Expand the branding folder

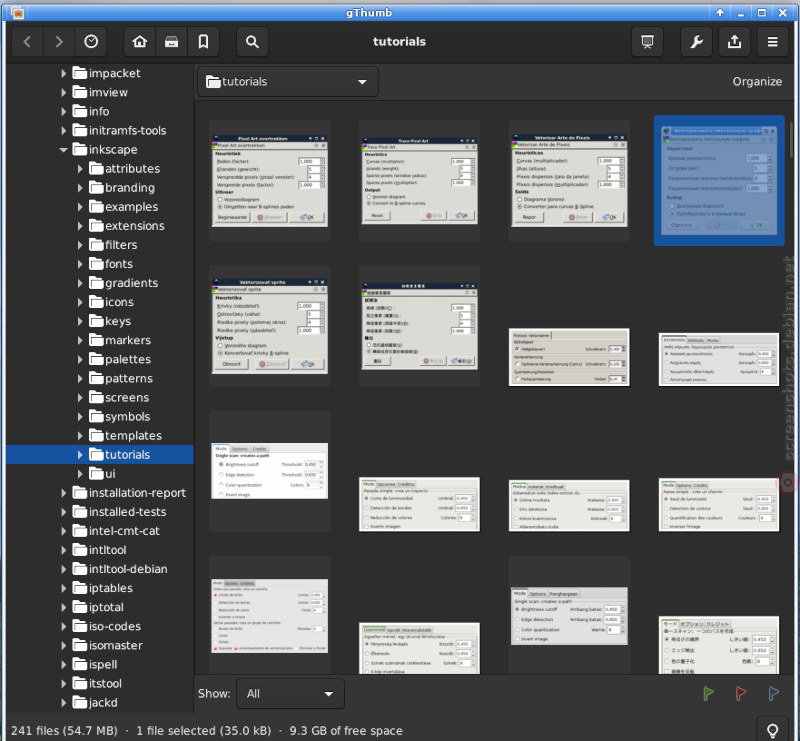80,188
